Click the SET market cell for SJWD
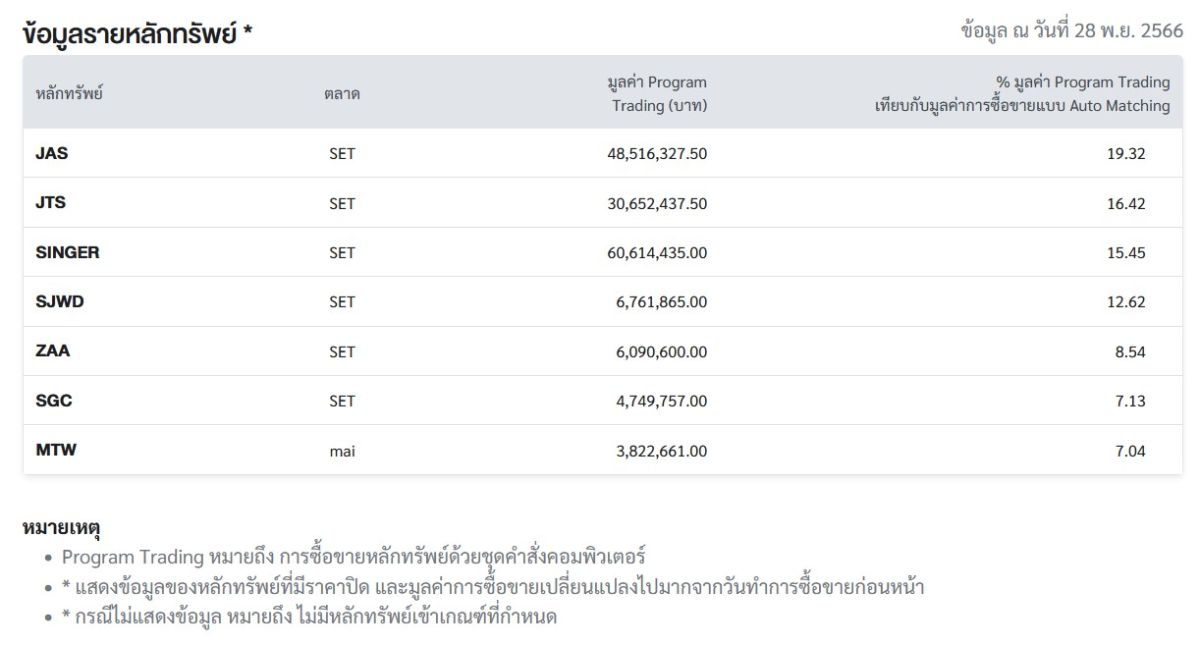This screenshot has width=1200, height=645. (342, 302)
